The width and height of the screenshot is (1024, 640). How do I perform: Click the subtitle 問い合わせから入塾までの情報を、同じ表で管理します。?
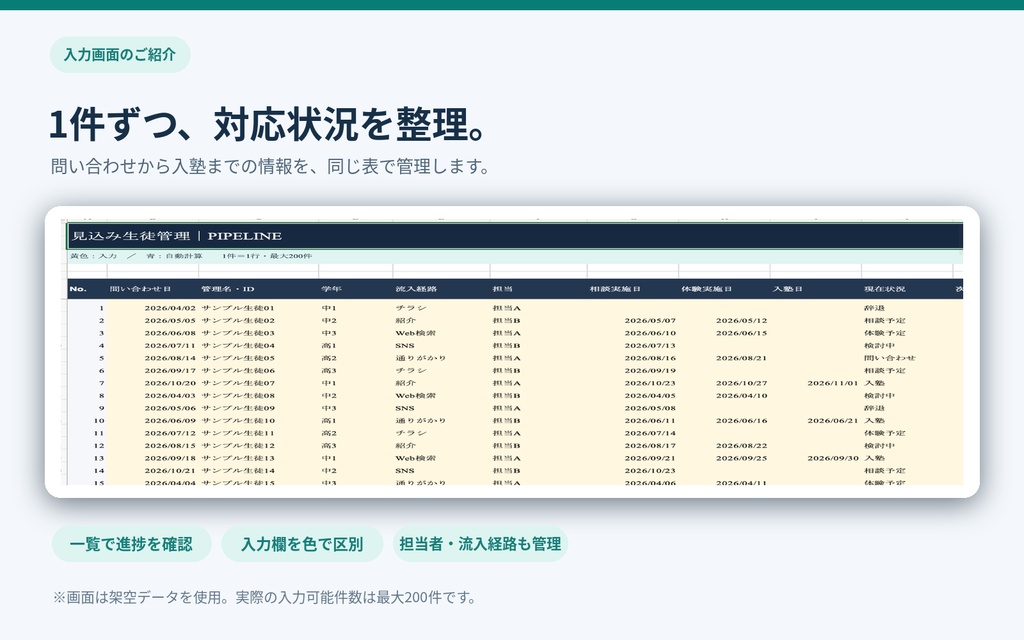[x=270, y=167]
